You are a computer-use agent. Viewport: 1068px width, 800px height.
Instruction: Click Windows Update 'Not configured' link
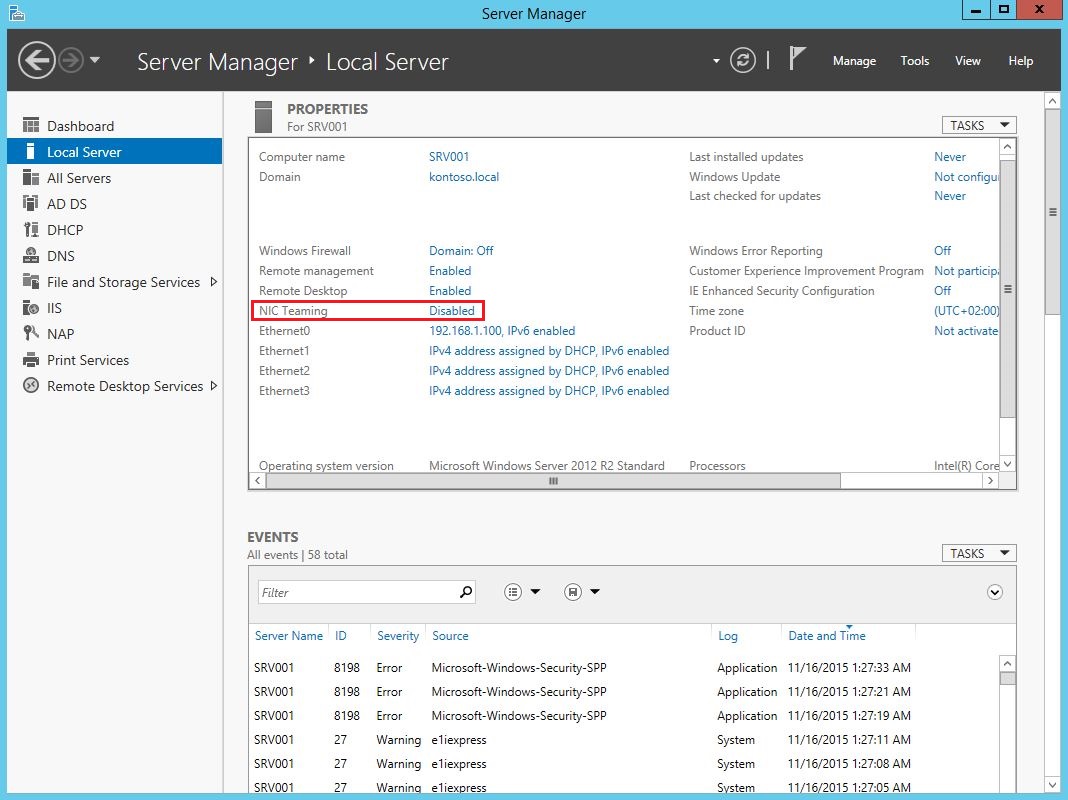pos(967,176)
